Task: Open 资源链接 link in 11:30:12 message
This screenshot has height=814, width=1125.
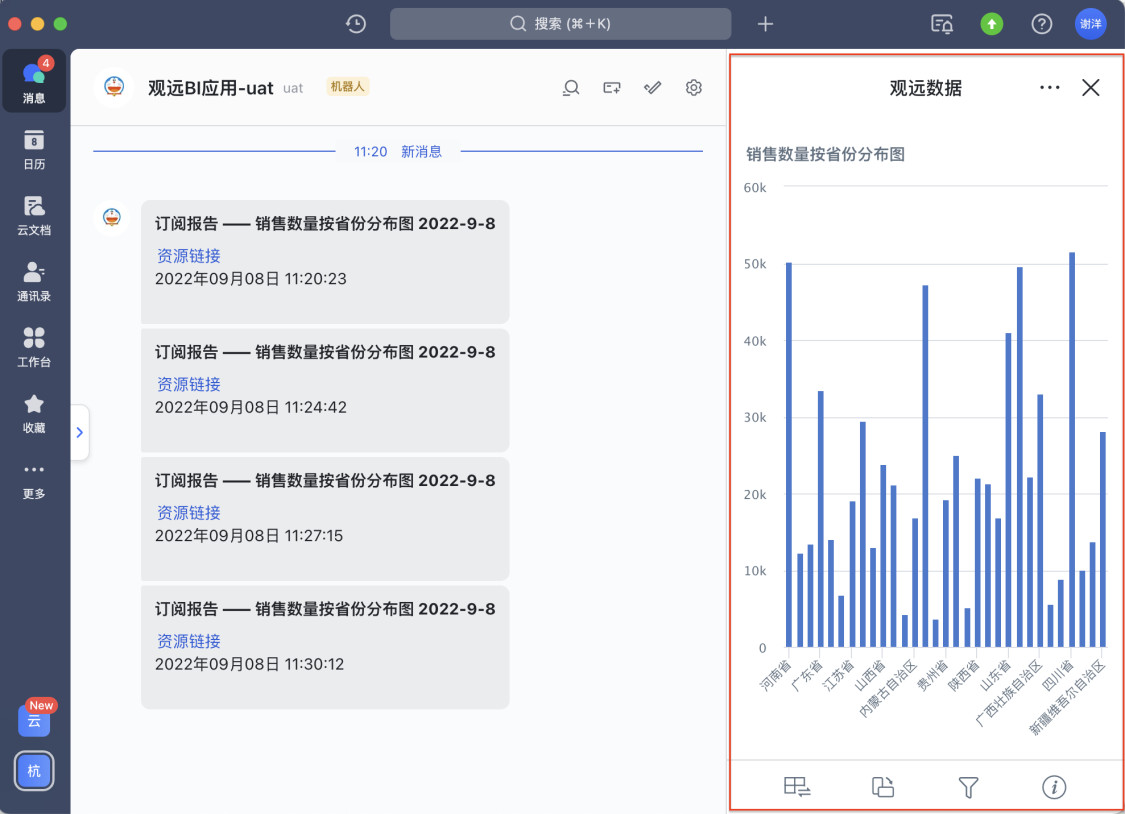Action: click(188, 641)
